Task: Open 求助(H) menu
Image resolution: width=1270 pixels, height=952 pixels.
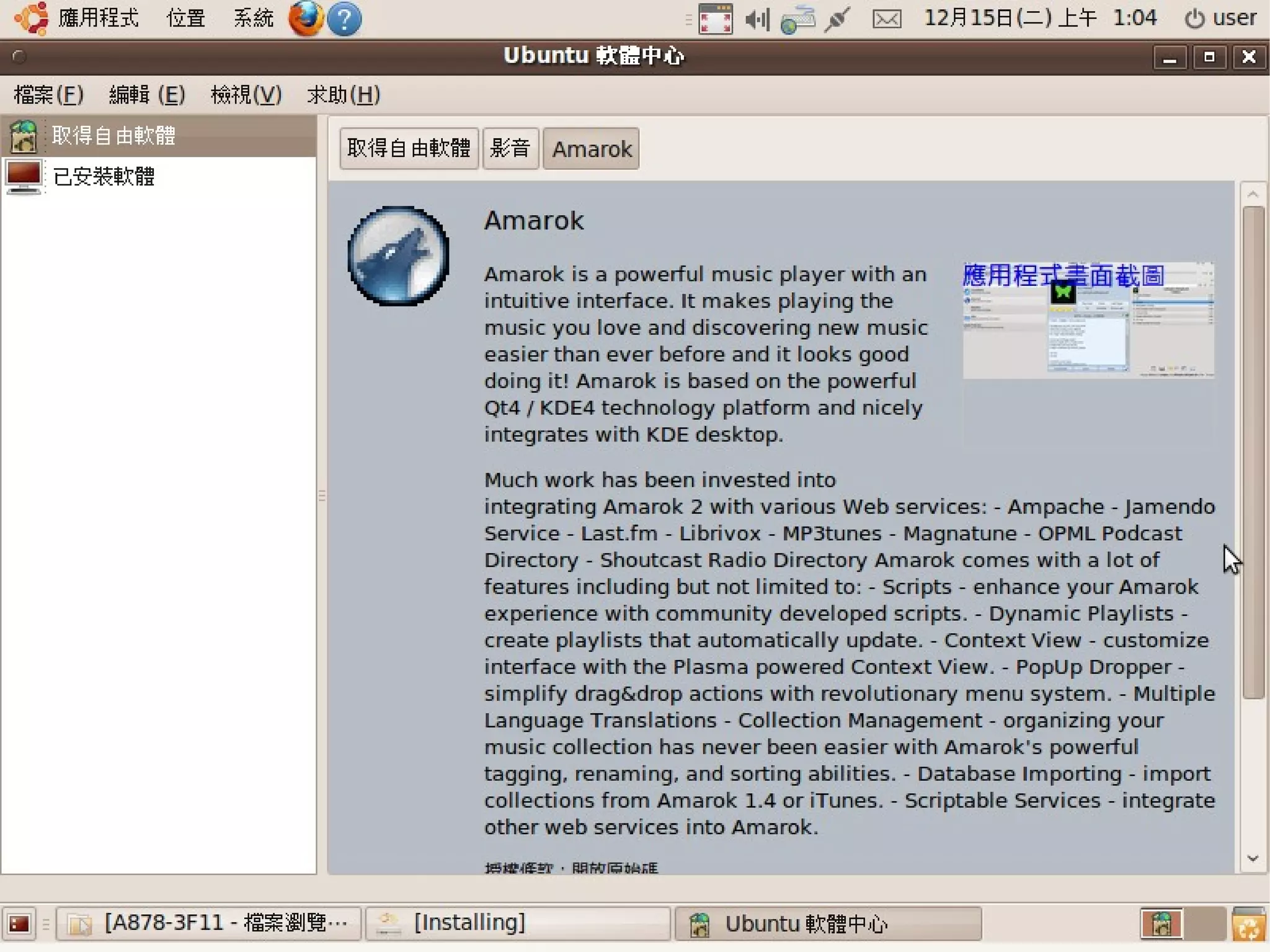Action: (344, 95)
